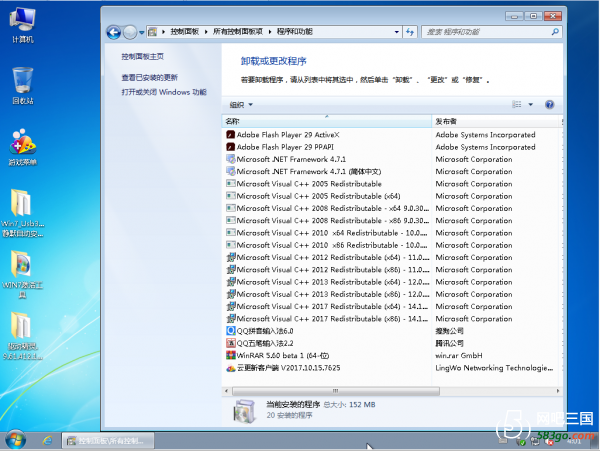Sort list by 发布者 column header

tap(496, 121)
